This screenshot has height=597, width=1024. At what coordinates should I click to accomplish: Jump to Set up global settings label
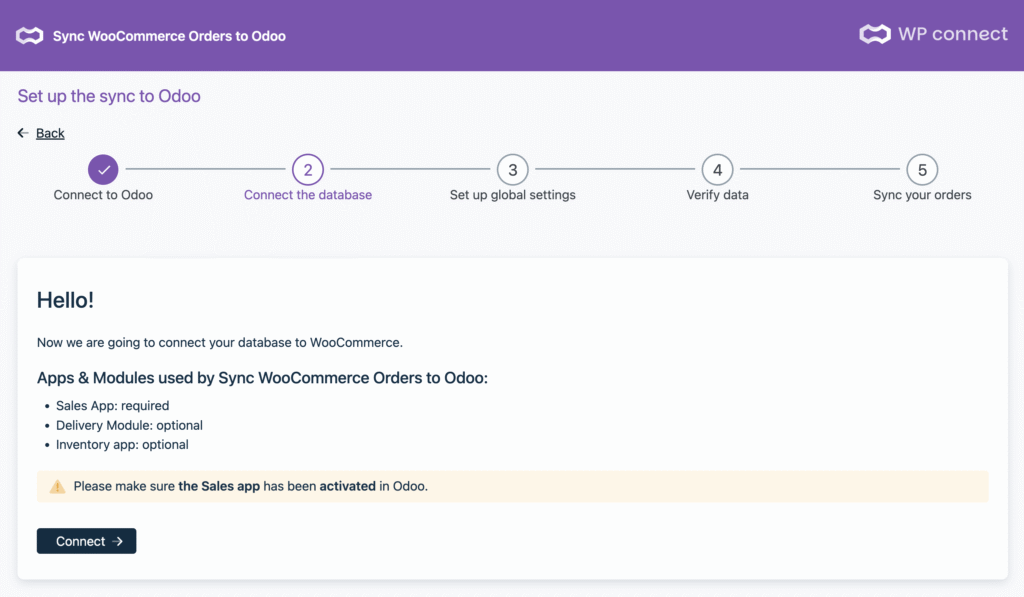(x=512, y=195)
